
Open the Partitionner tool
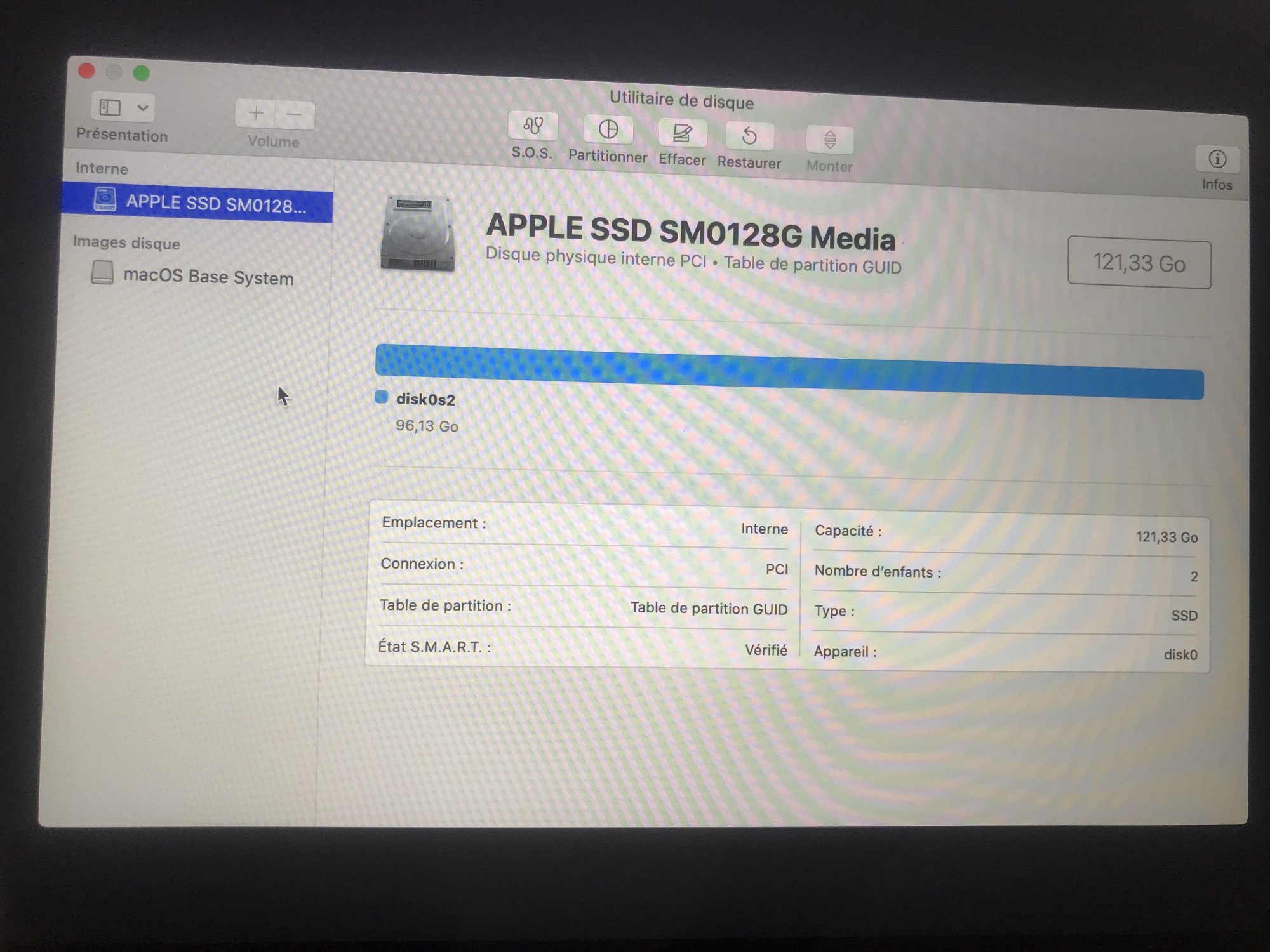coord(608,130)
